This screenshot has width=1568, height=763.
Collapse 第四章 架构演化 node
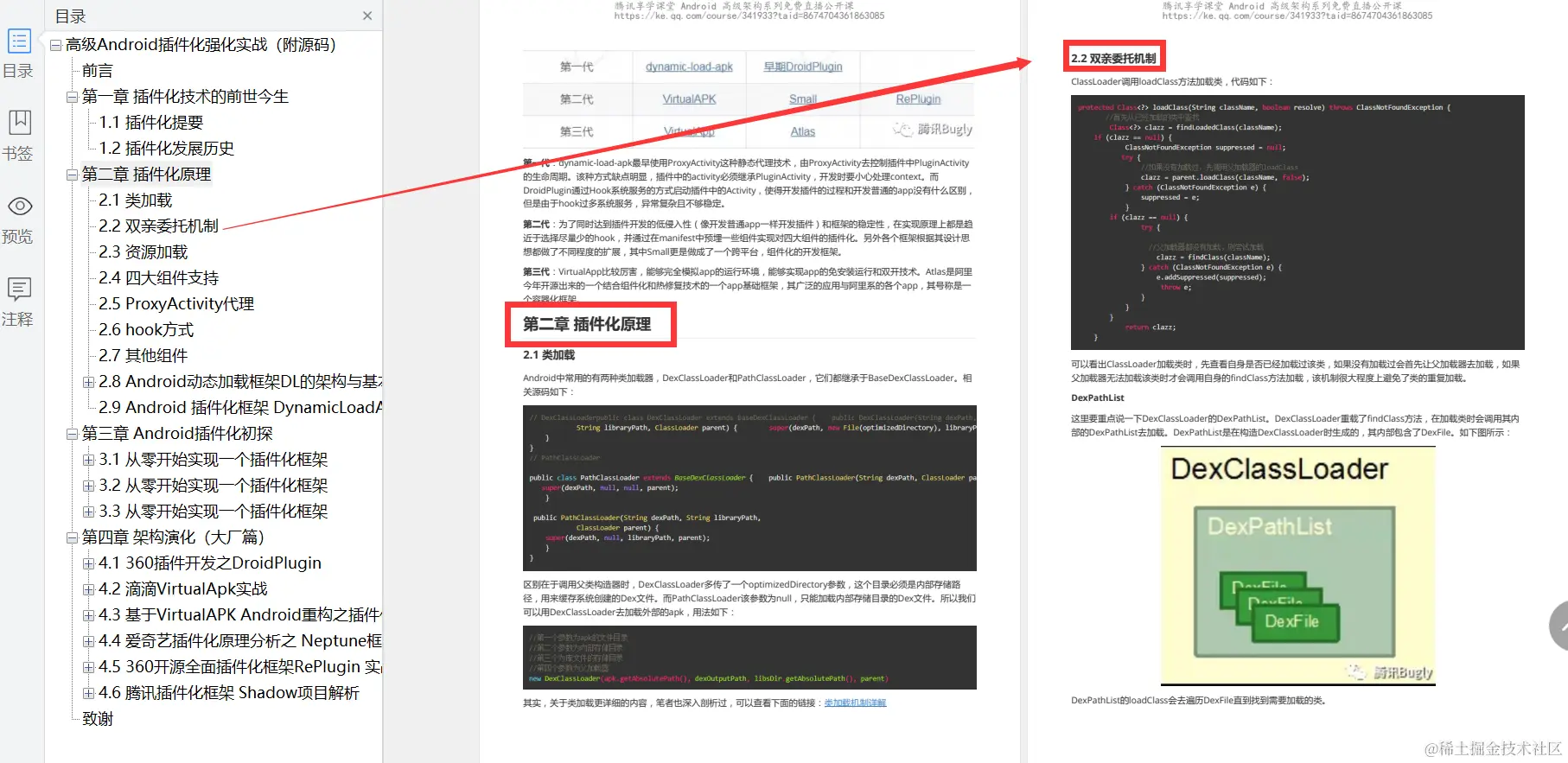point(73,537)
